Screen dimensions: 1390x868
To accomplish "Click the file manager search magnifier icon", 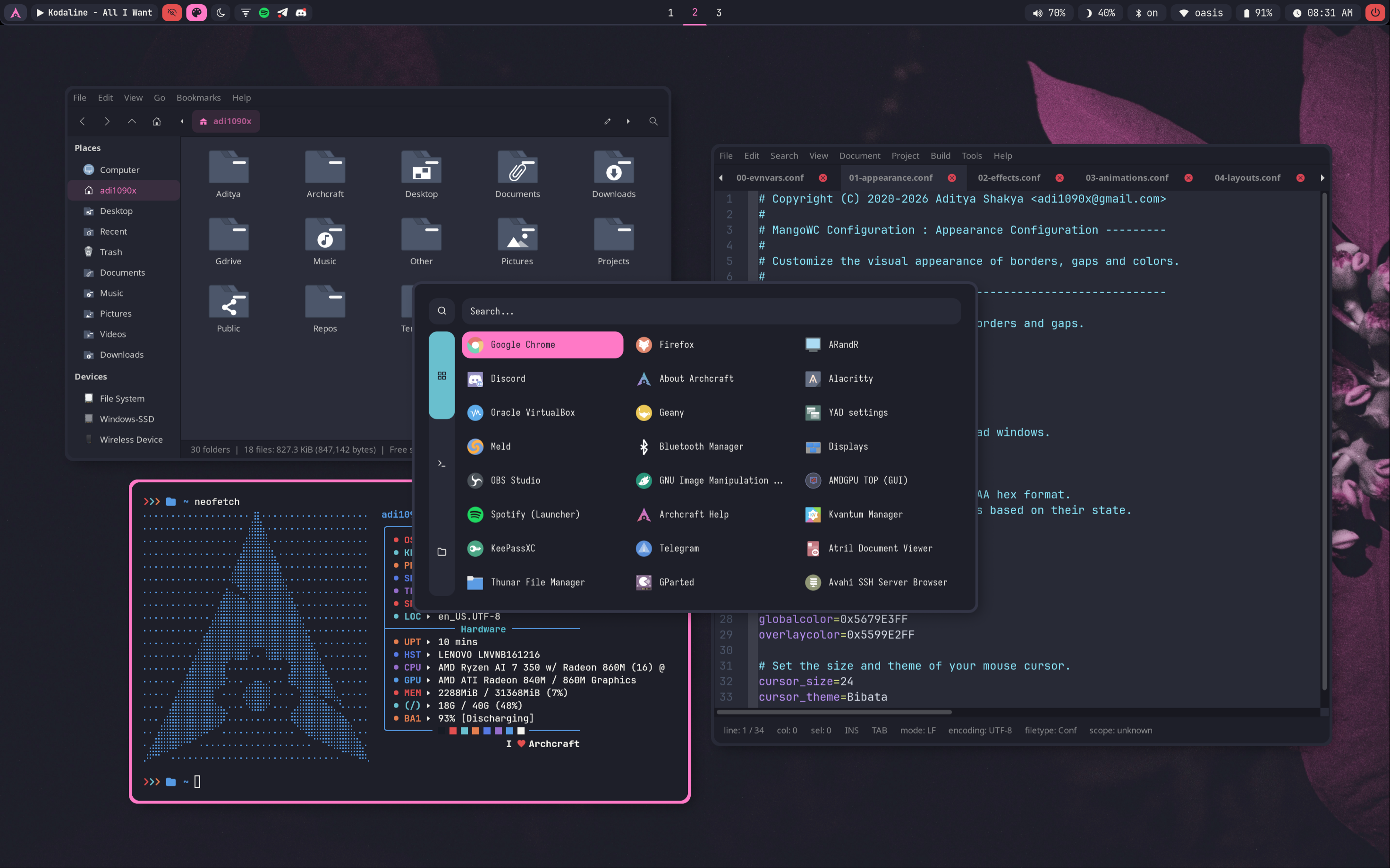I will (653, 121).
